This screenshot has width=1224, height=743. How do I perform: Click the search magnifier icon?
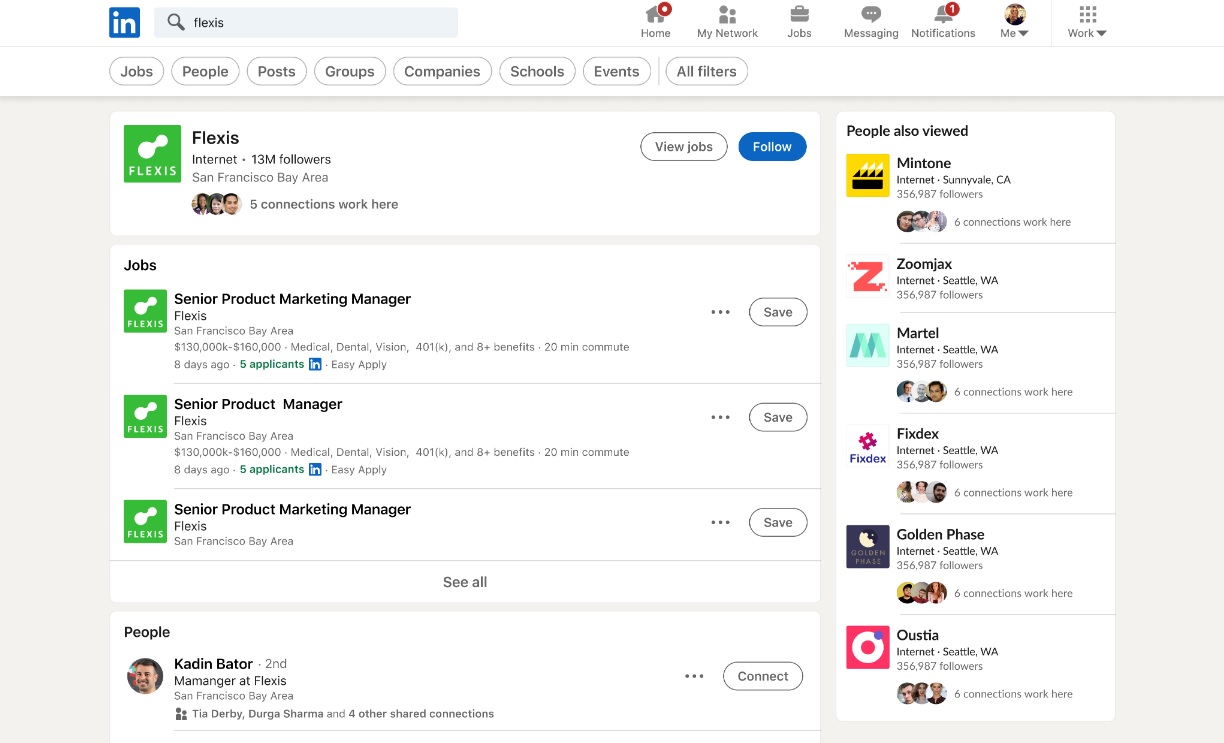point(176,22)
